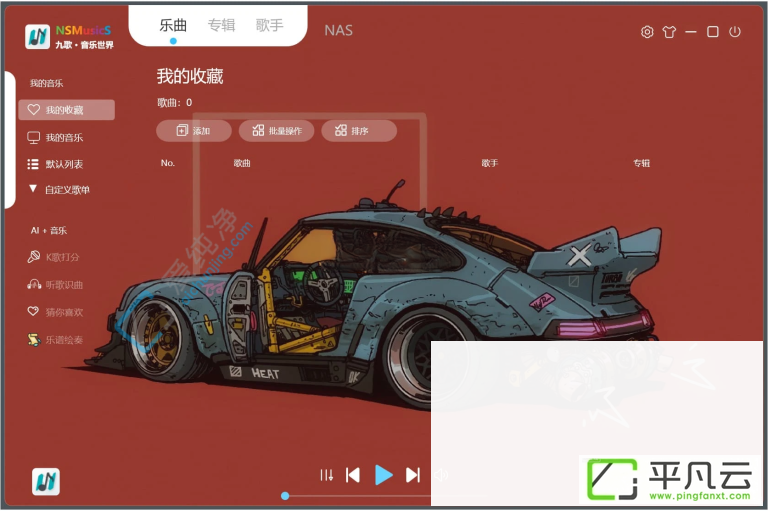Click the 我的收藏 page heading
This screenshot has width=768, height=511.
click(190, 76)
